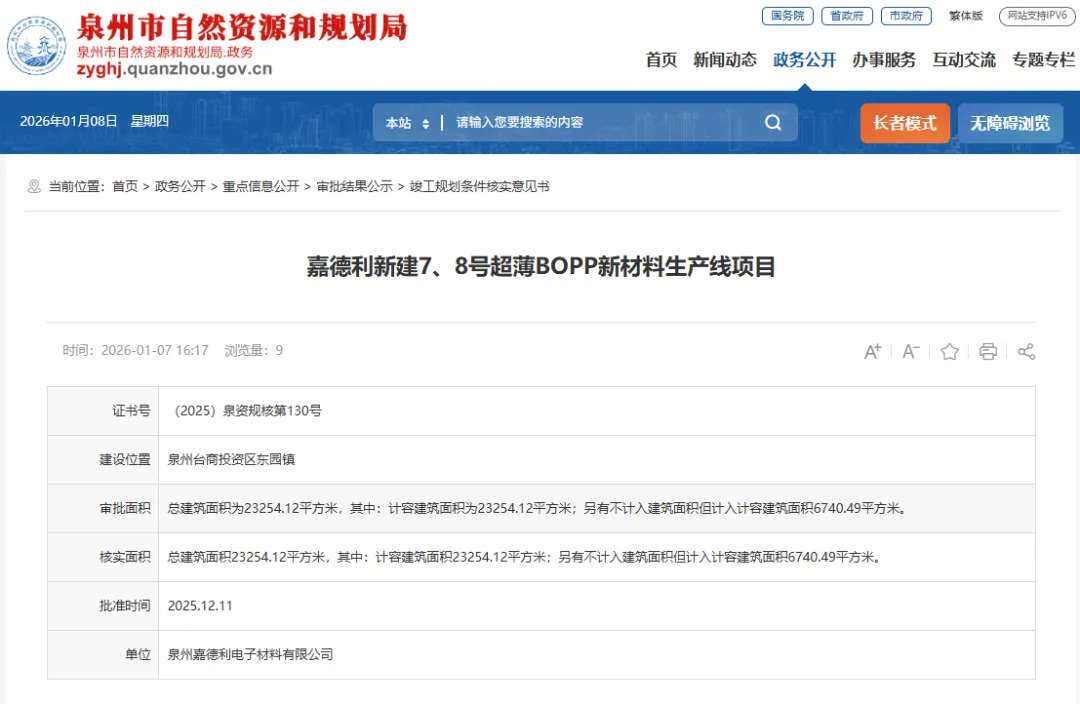The image size is (1080, 704).
Task: Click the 浏览量：9 view count
Action: [x=253, y=351]
